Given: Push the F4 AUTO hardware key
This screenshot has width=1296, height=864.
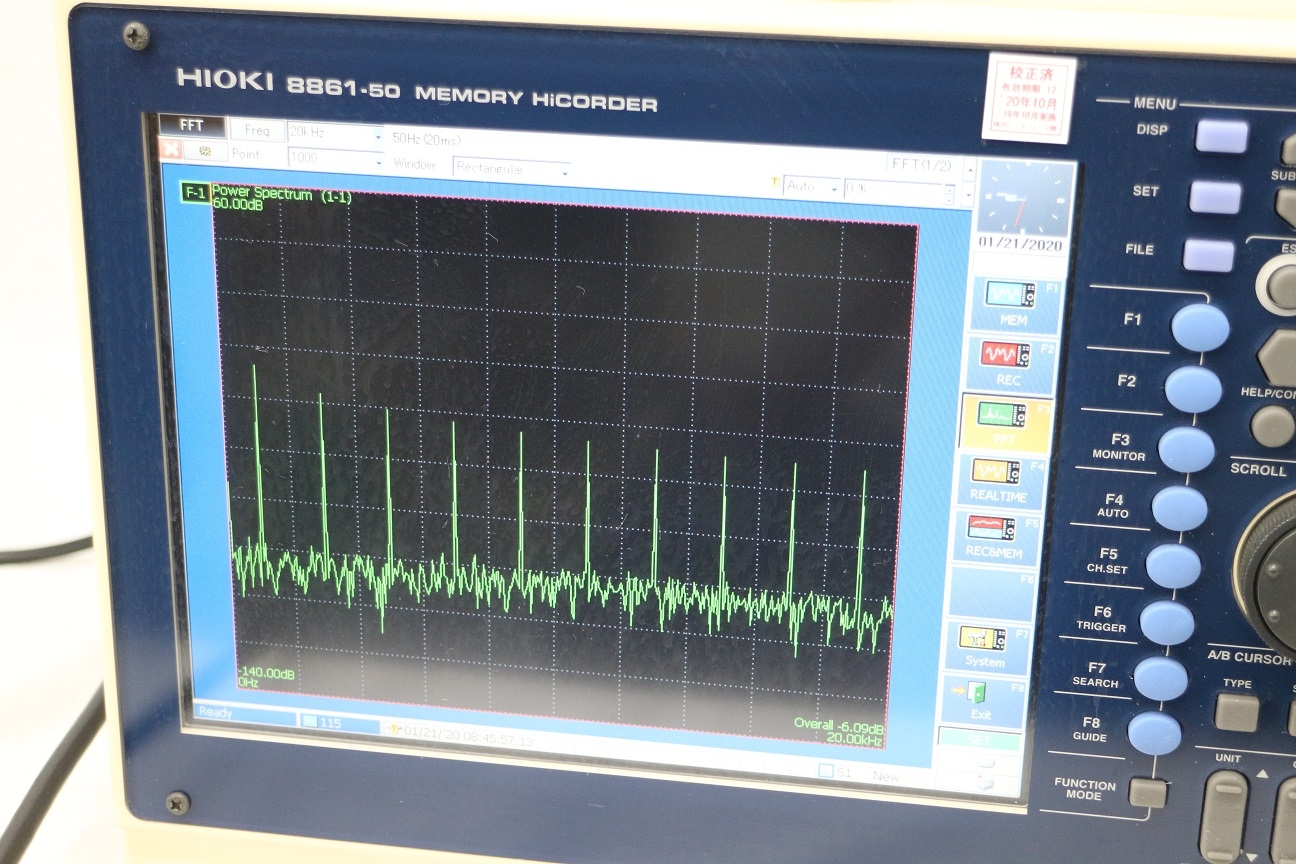Looking at the screenshot, I should [x=1179, y=508].
